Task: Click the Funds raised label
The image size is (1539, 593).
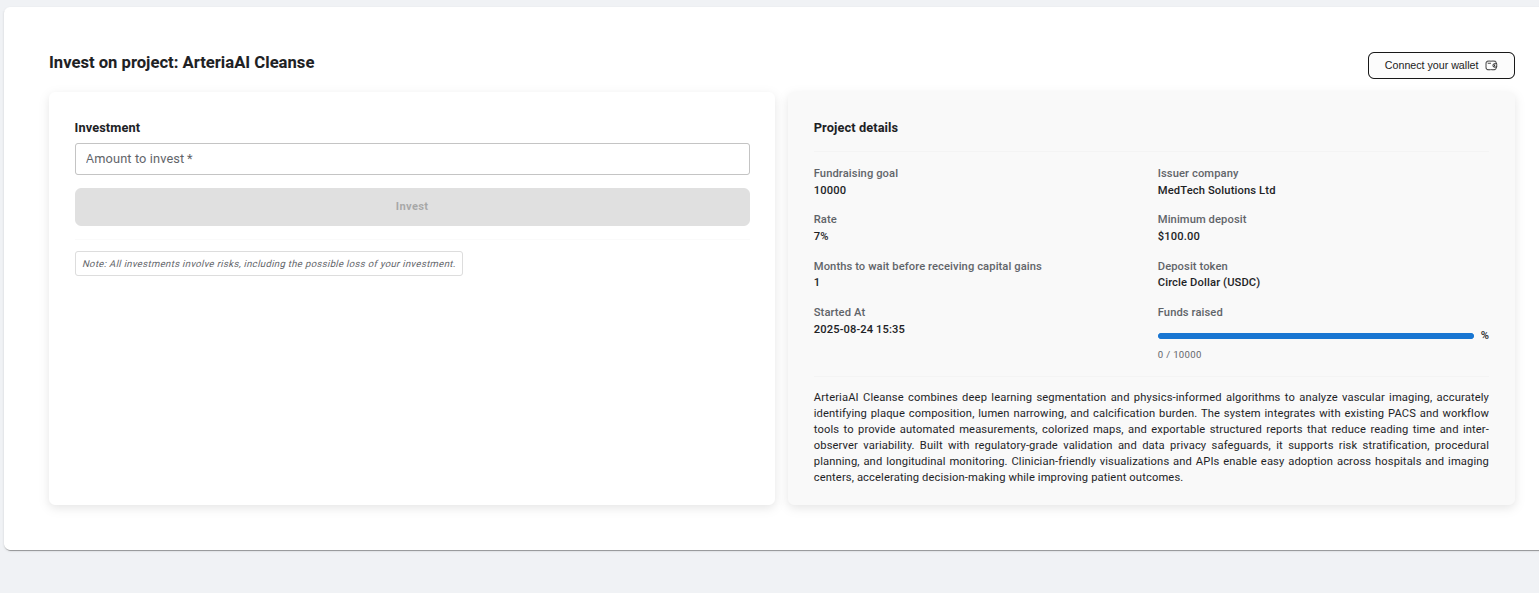Action: [1190, 312]
